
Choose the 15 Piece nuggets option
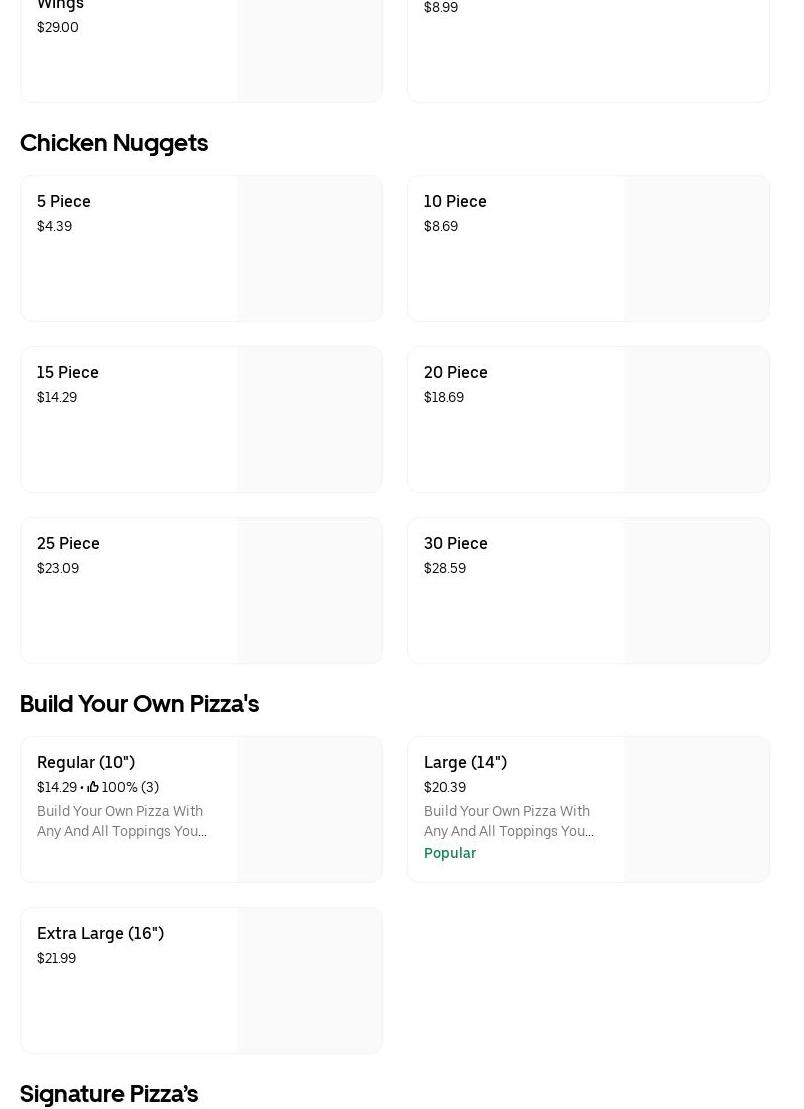coord(68,372)
